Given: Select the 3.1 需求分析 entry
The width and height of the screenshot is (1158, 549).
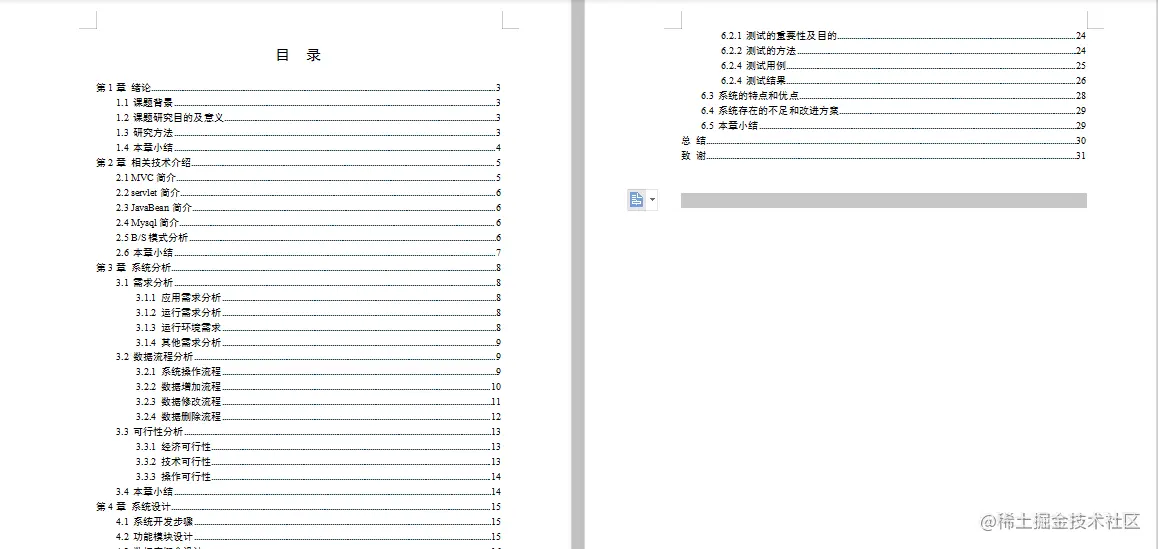Looking at the screenshot, I should point(309,282).
